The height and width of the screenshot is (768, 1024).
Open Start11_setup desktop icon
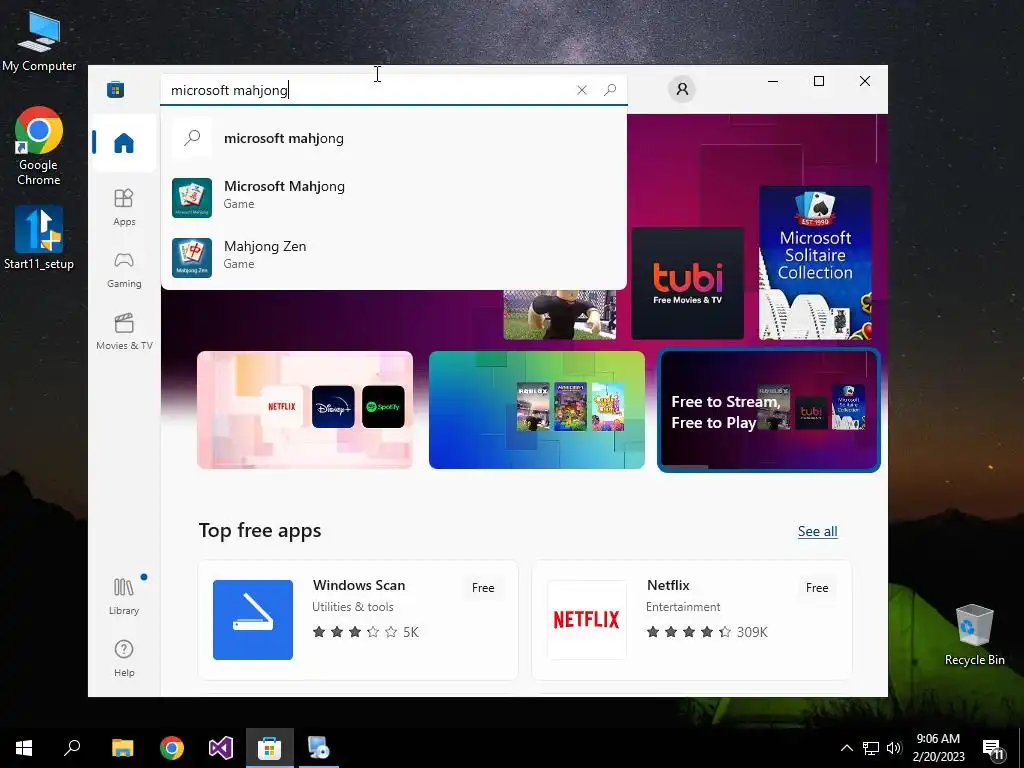point(39,238)
